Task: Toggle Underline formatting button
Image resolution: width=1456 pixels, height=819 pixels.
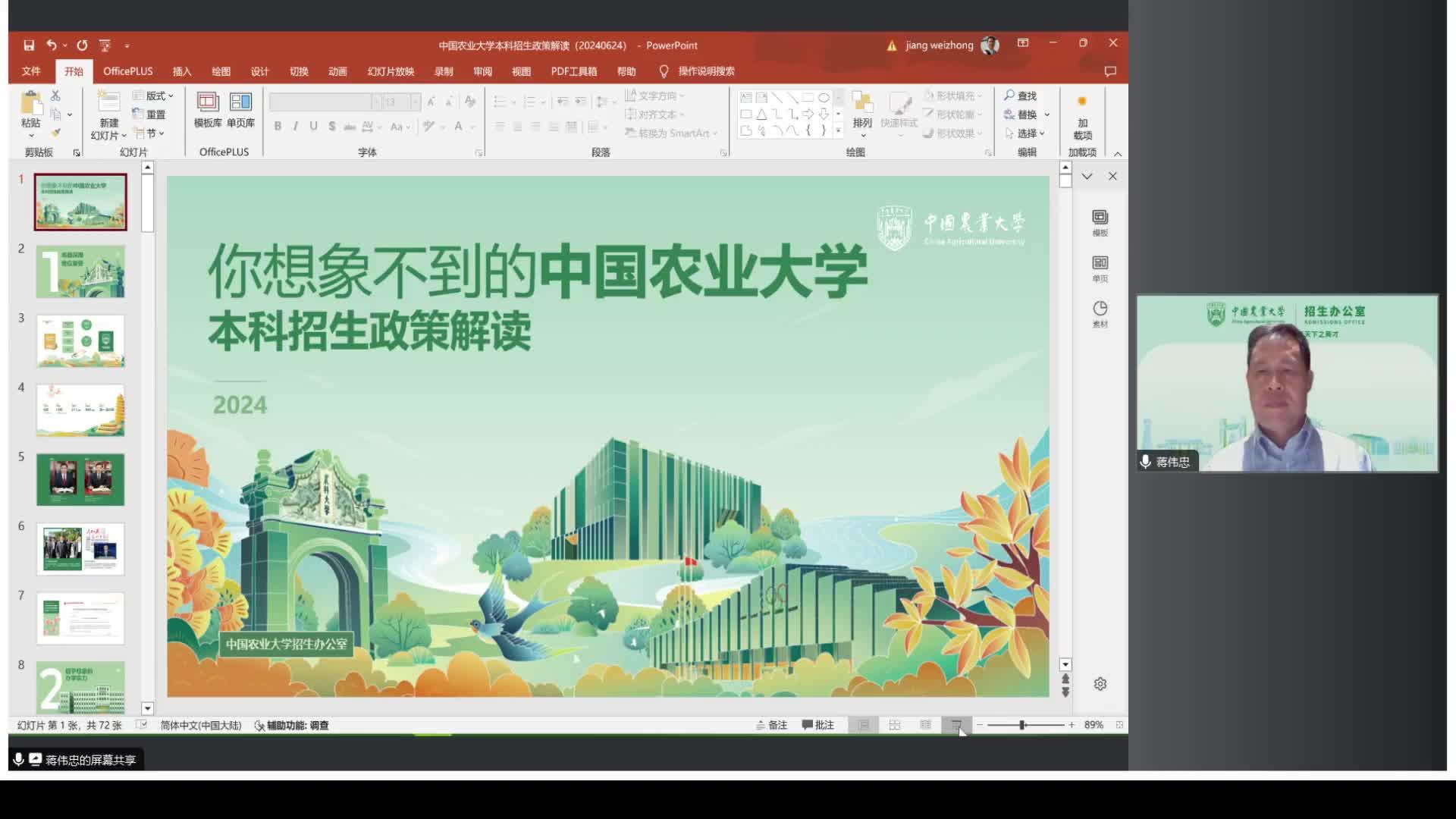Action: [x=313, y=127]
